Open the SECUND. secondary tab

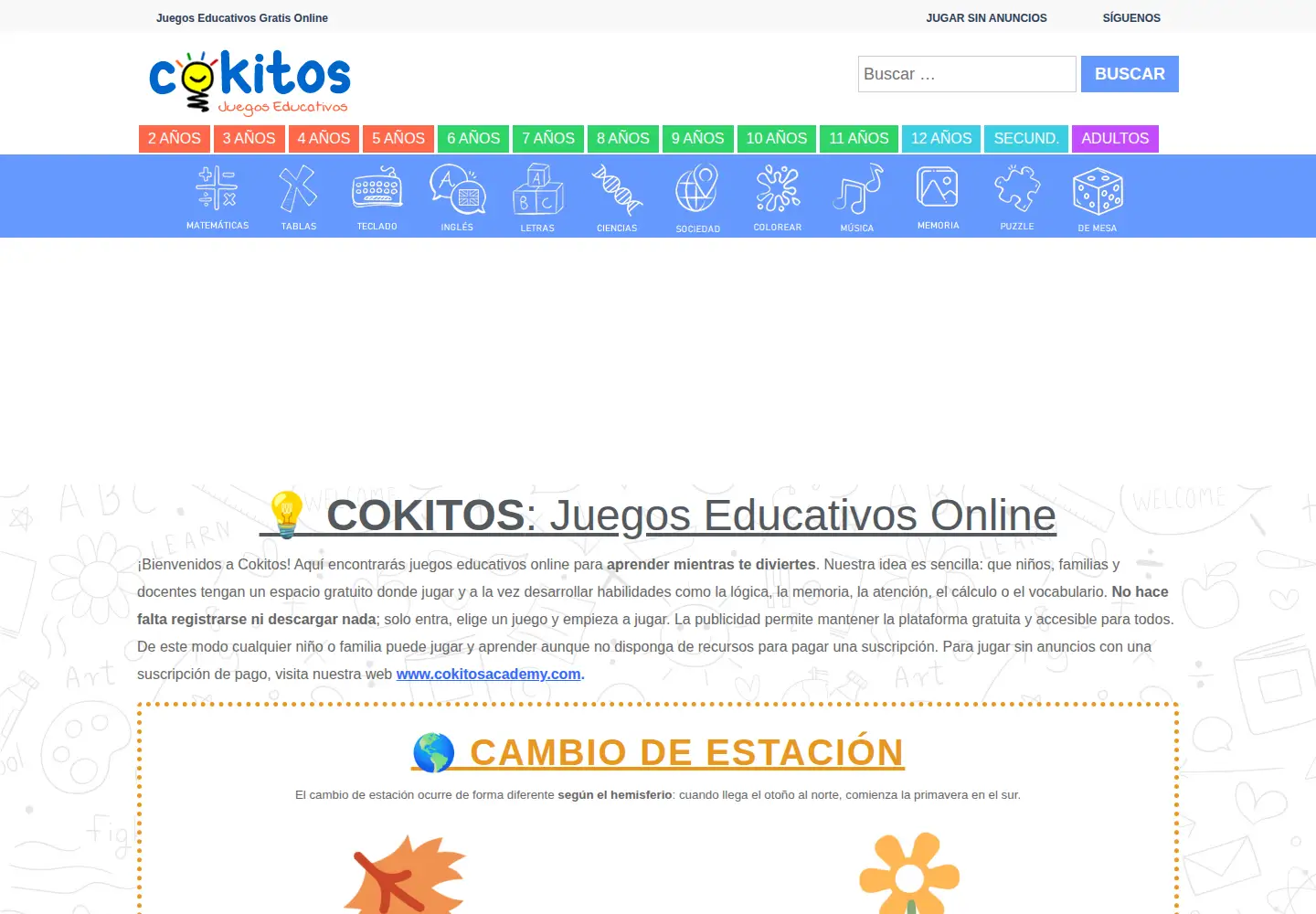pyautogui.click(x=1026, y=139)
